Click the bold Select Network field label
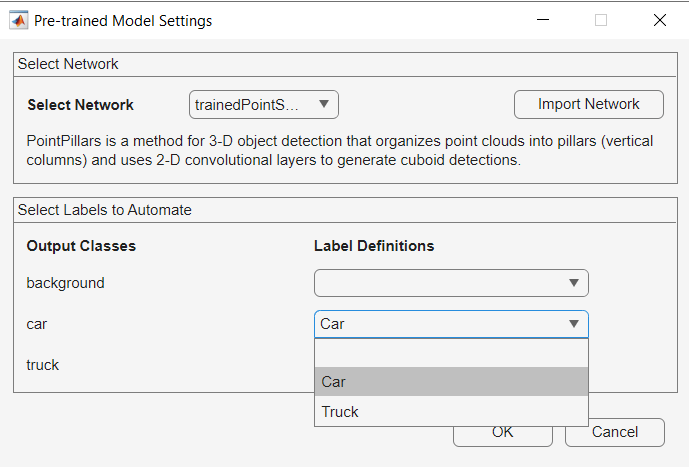The height and width of the screenshot is (467, 689). (80, 105)
